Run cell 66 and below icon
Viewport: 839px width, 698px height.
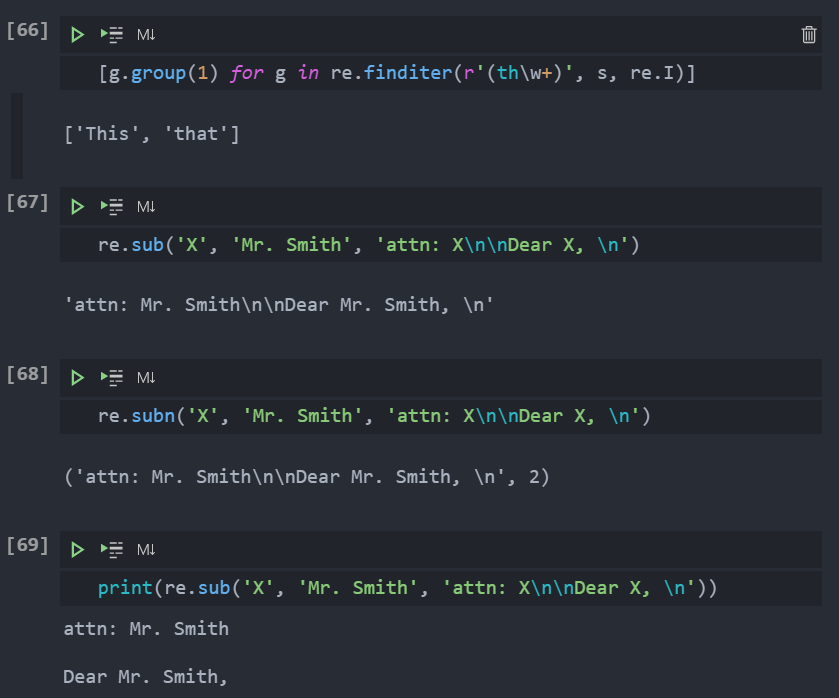point(111,35)
